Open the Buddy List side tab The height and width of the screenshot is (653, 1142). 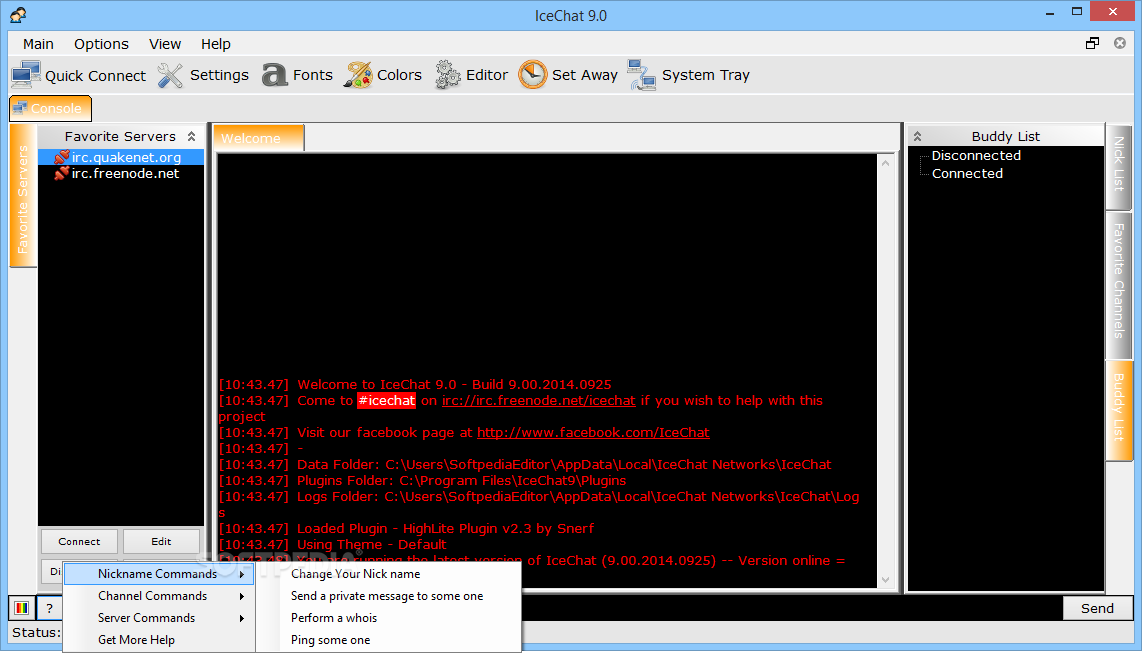1119,409
